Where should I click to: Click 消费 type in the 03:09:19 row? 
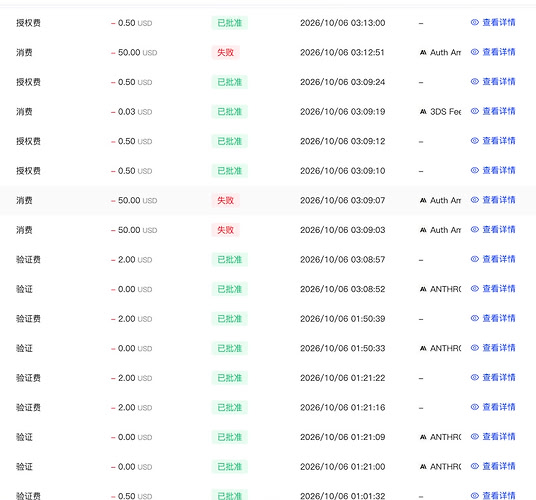24,112
